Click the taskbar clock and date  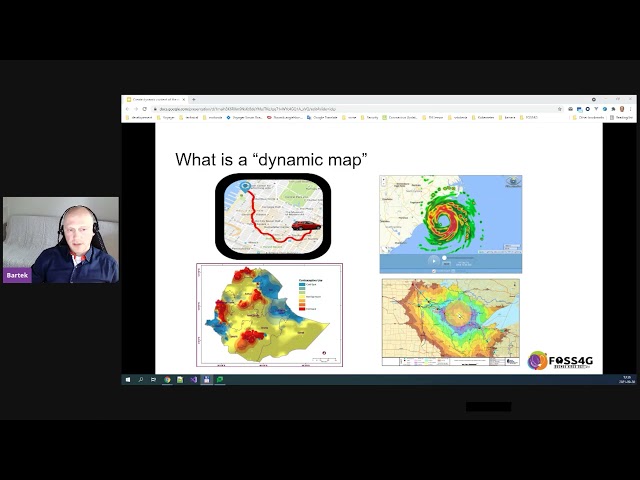pos(627,380)
